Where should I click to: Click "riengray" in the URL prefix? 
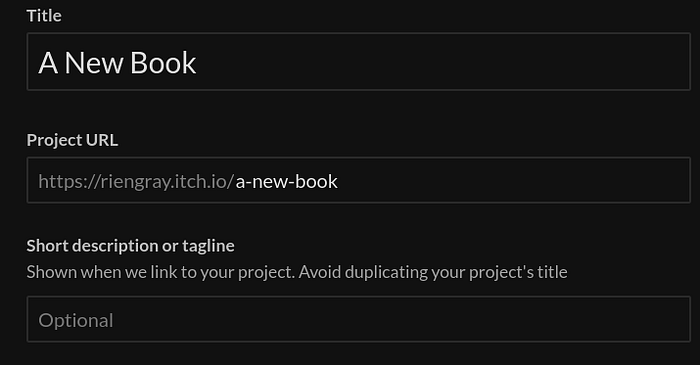[x=136, y=182]
